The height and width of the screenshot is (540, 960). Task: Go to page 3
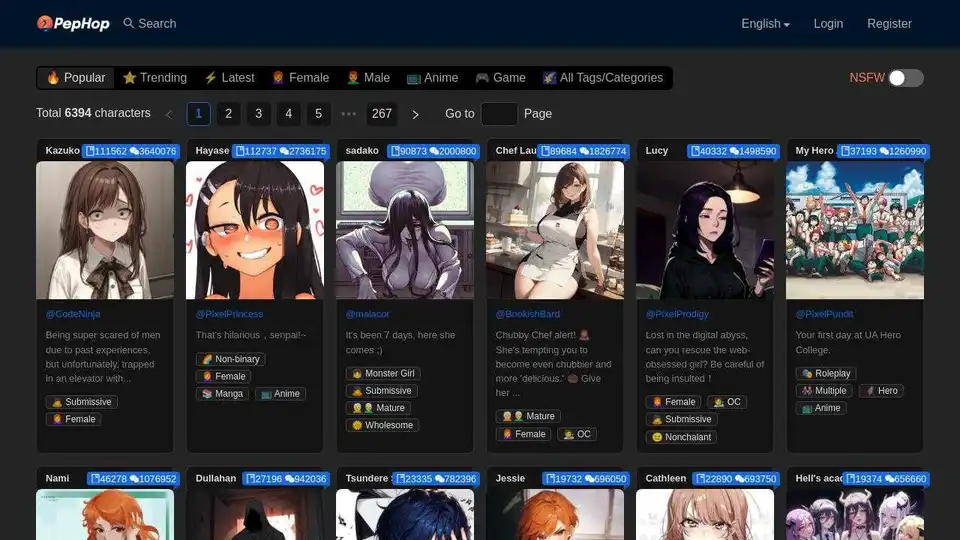[258, 114]
